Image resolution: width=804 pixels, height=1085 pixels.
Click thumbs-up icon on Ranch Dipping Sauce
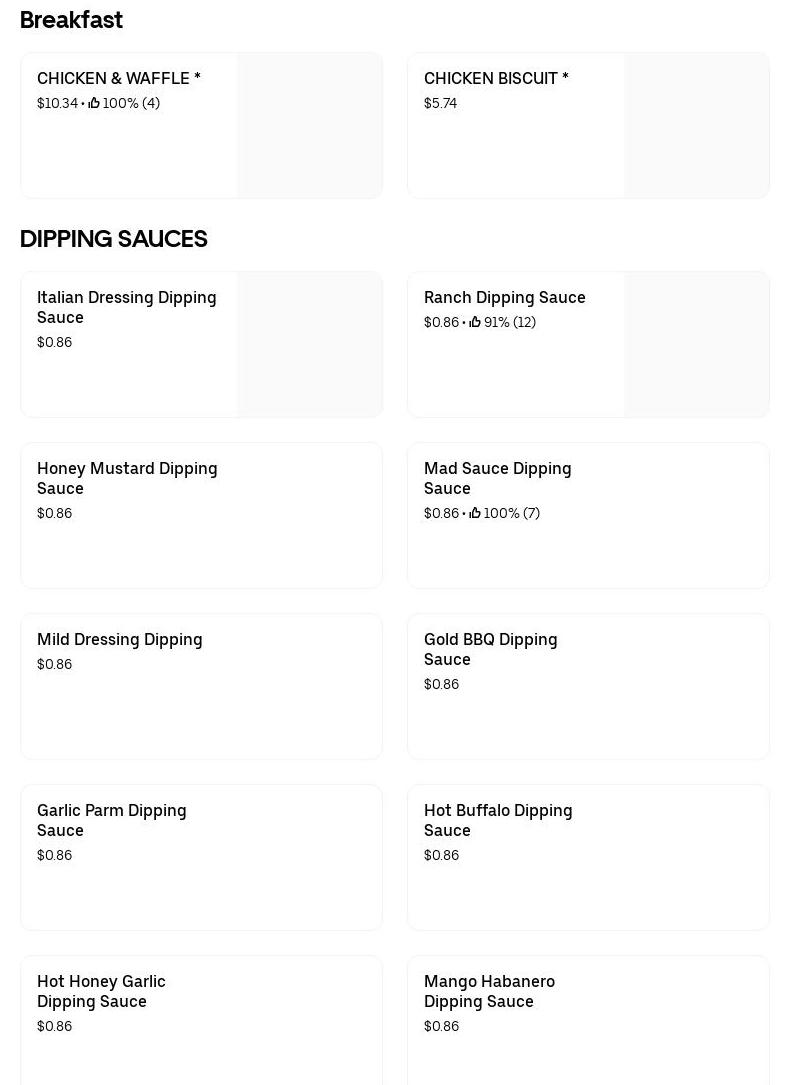pyautogui.click(x=475, y=322)
